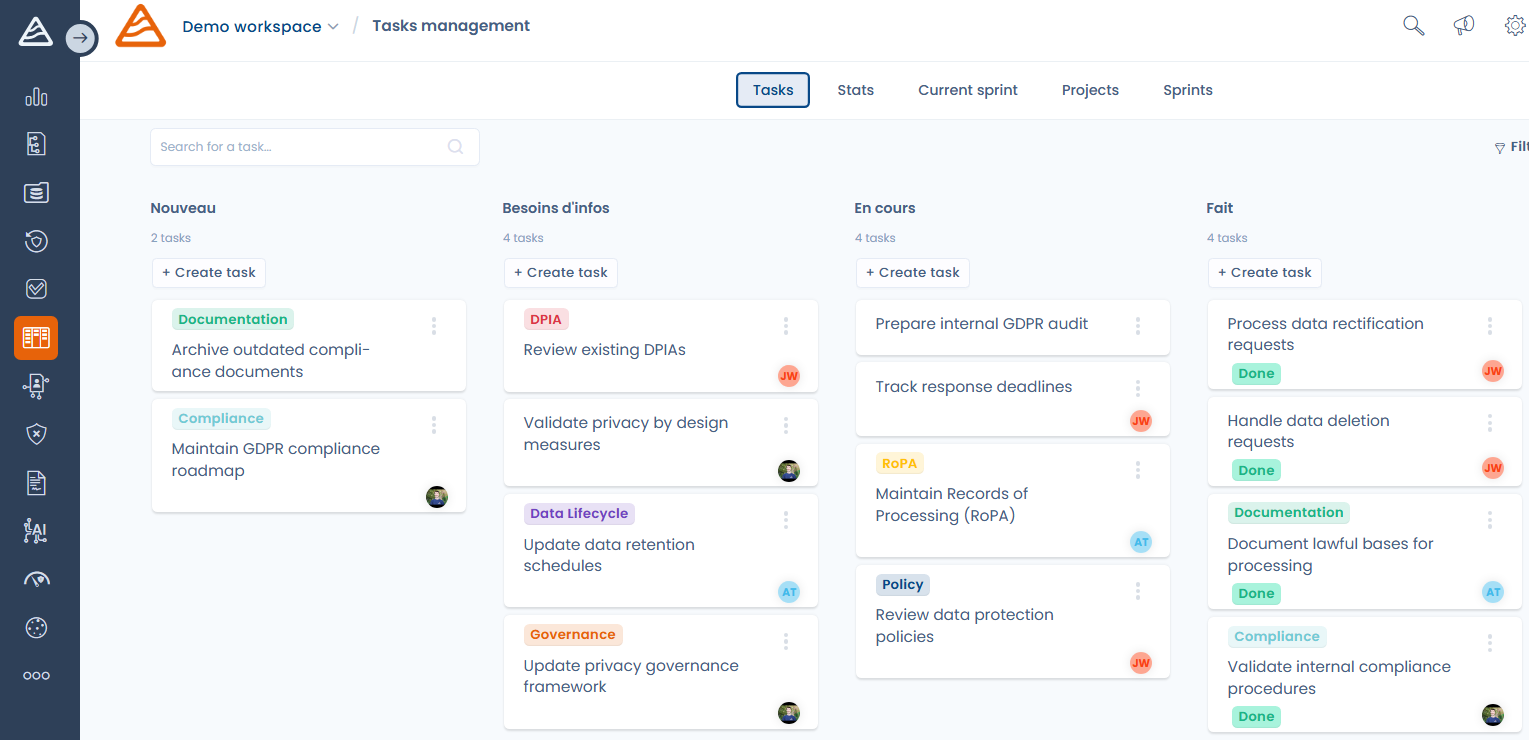1529x740 pixels.
Task: Open the AI icon in the sidebar
Action: tap(36, 531)
